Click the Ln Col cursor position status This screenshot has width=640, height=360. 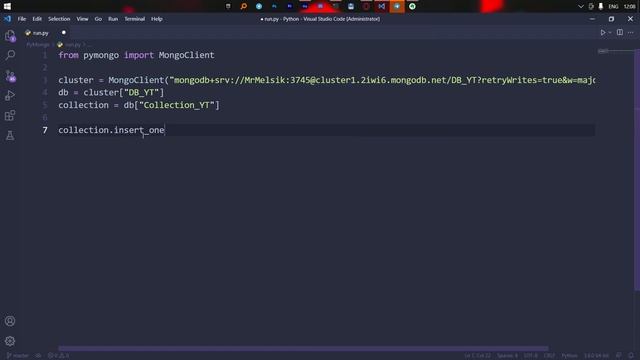(478, 356)
